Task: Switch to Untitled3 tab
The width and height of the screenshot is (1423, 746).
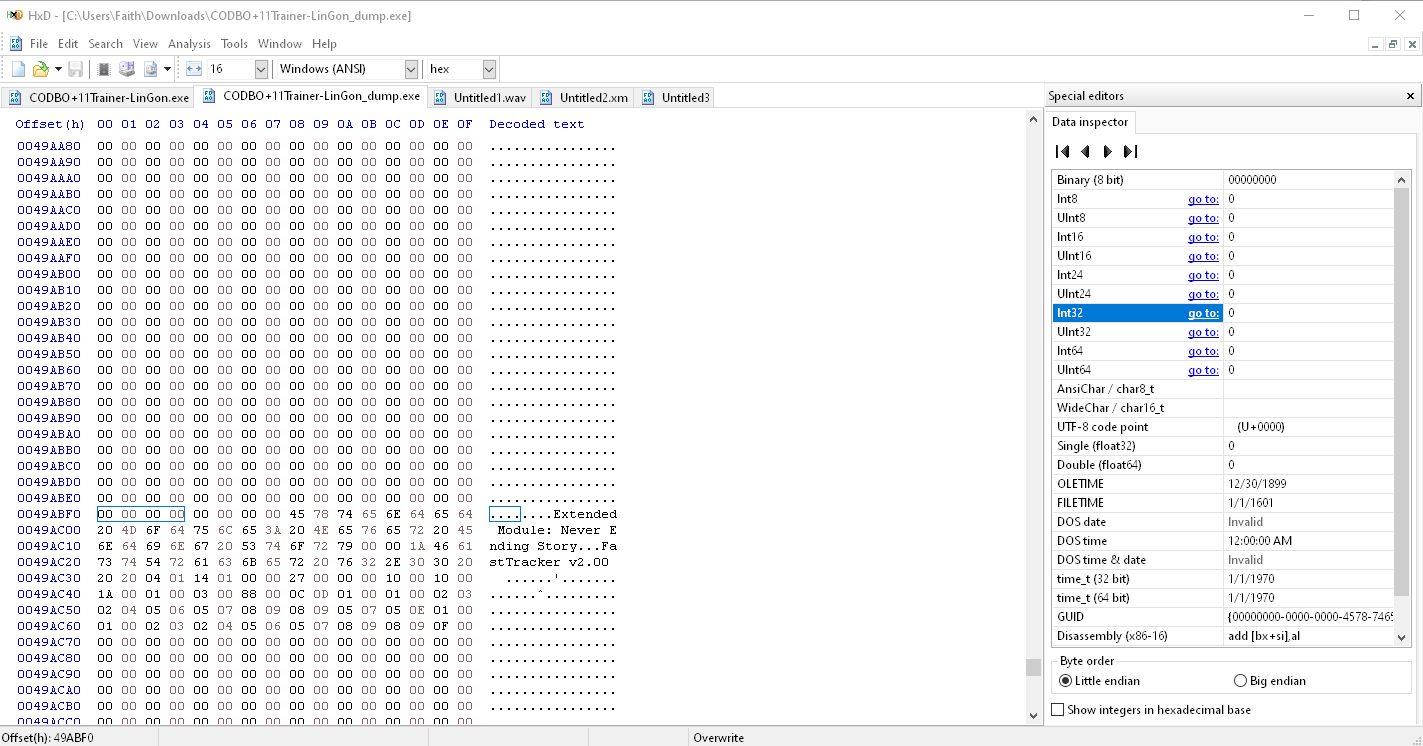Action: click(x=675, y=98)
